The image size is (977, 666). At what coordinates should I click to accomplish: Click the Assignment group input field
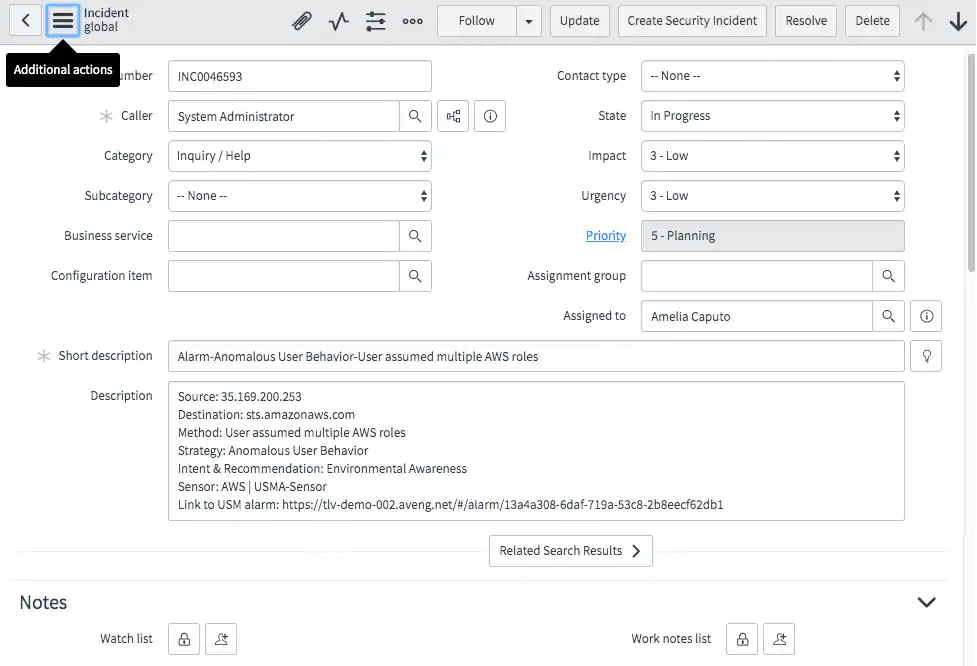(x=756, y=276)
